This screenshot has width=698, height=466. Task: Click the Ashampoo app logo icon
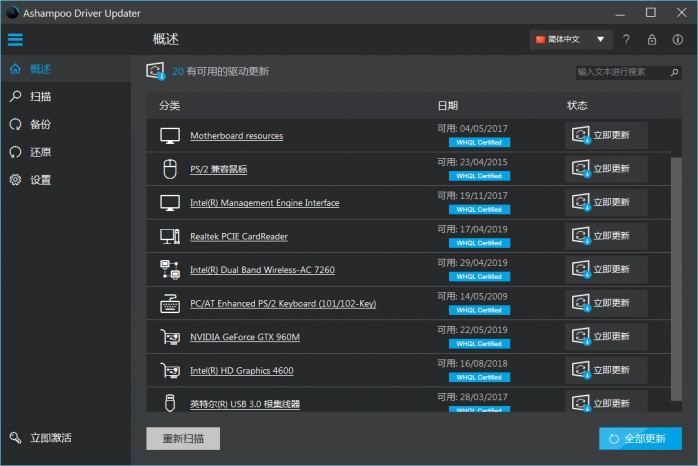[x=12, y=13]
